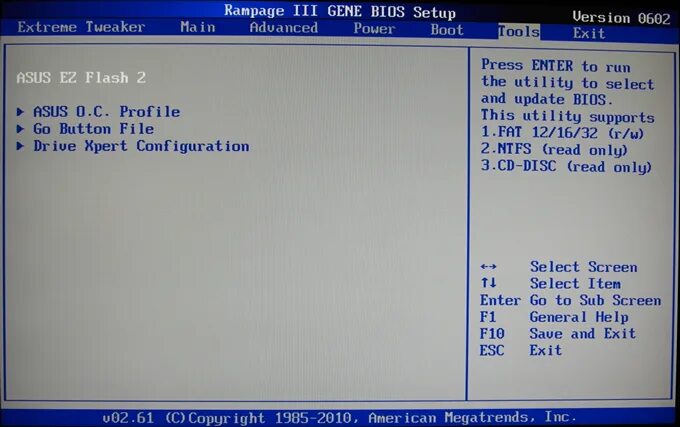Image resolution: width=680 pixels, height=427 pixels.
Task: Open Drive Xpert Configuration submenu
Action: (141, 146)
